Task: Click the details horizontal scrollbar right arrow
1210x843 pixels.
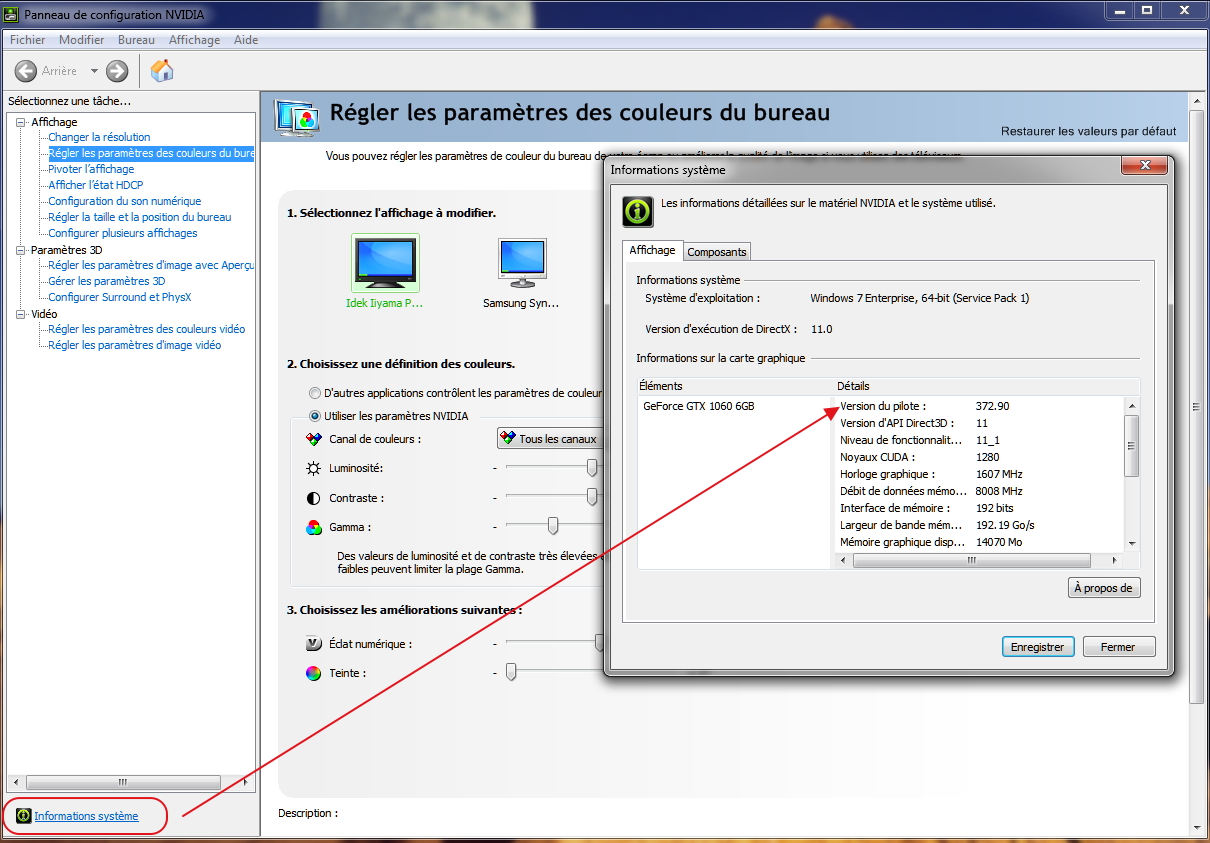Action: tap(1116, 560)
